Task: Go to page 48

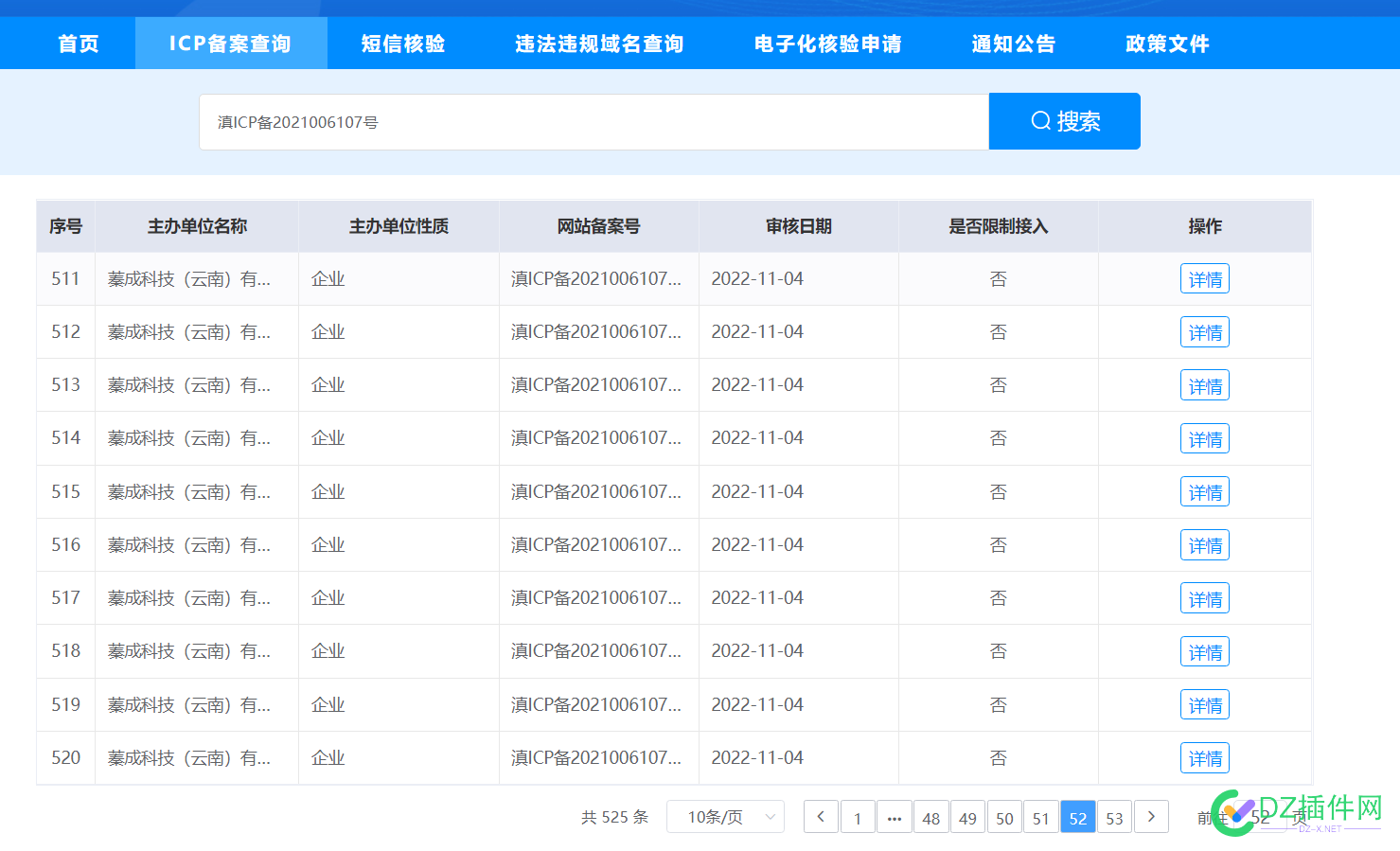Action: 931,818
